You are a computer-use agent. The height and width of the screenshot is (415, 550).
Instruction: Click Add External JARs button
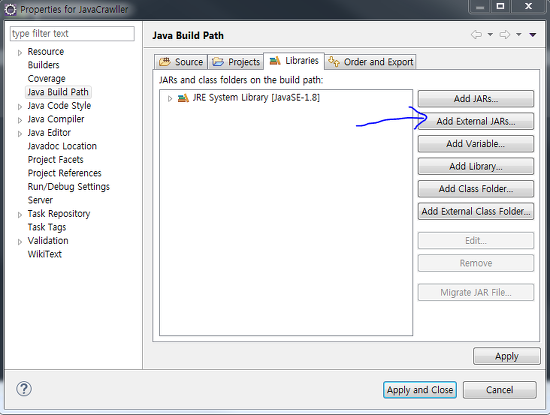(x=476, y=121)
